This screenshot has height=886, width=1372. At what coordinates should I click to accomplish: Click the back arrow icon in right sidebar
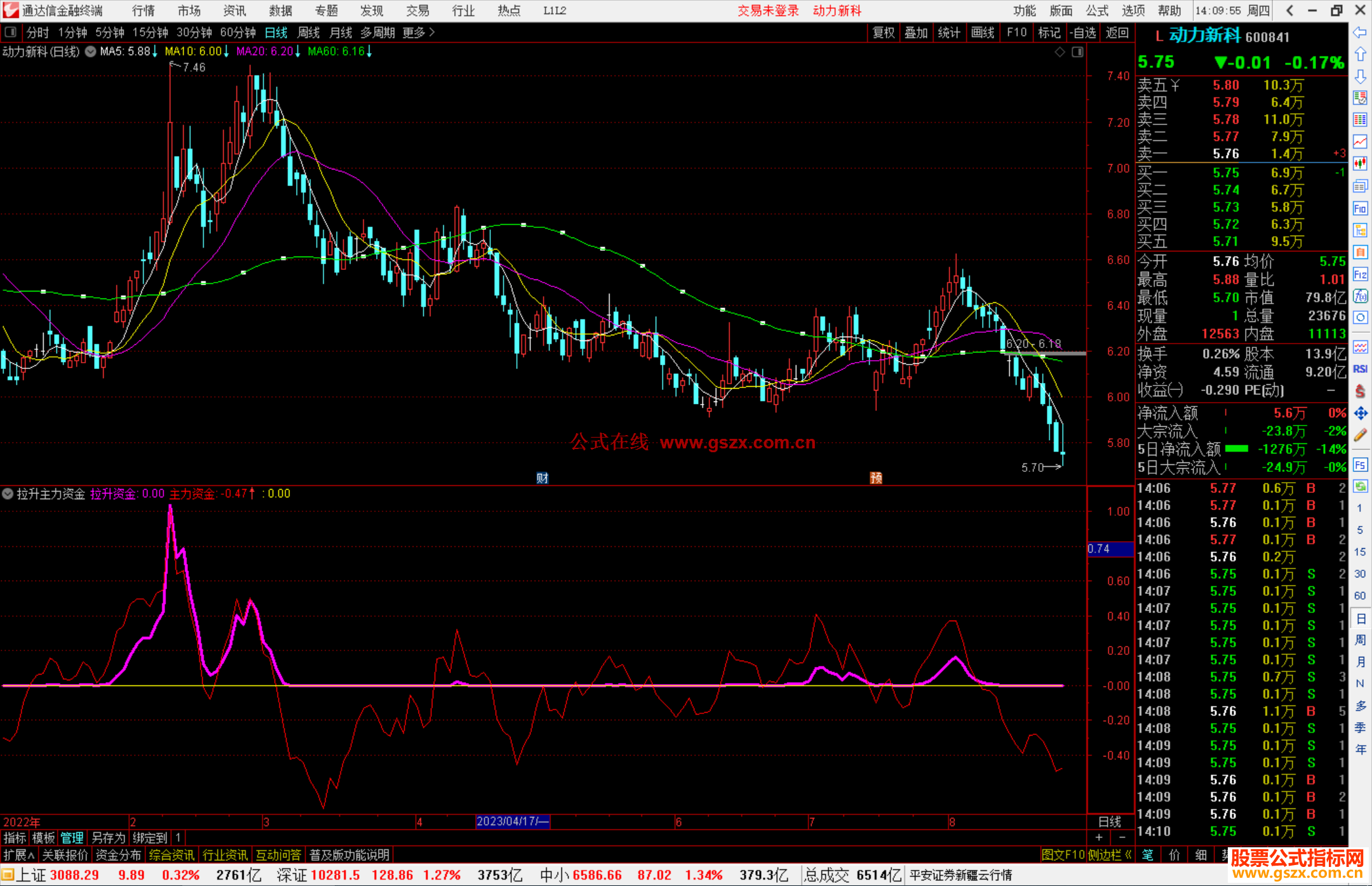[x=1360, y=32]
